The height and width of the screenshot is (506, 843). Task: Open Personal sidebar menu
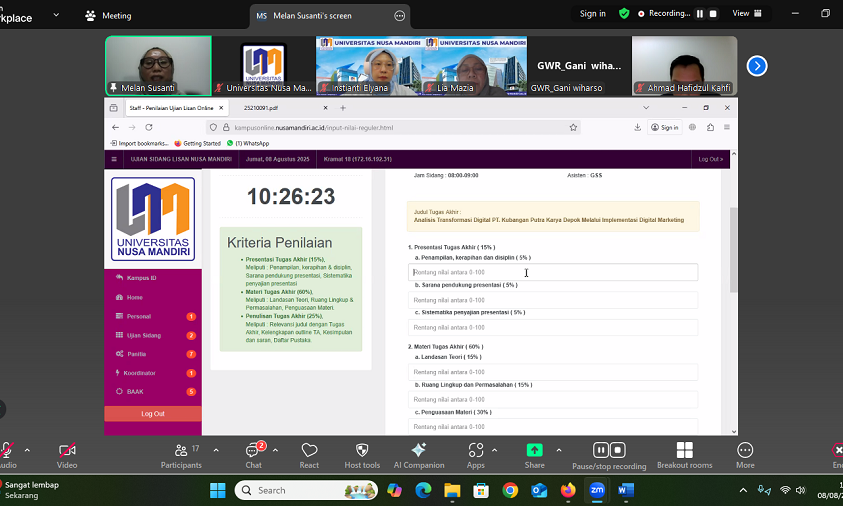pyautogui.click(x=153, y=316)
